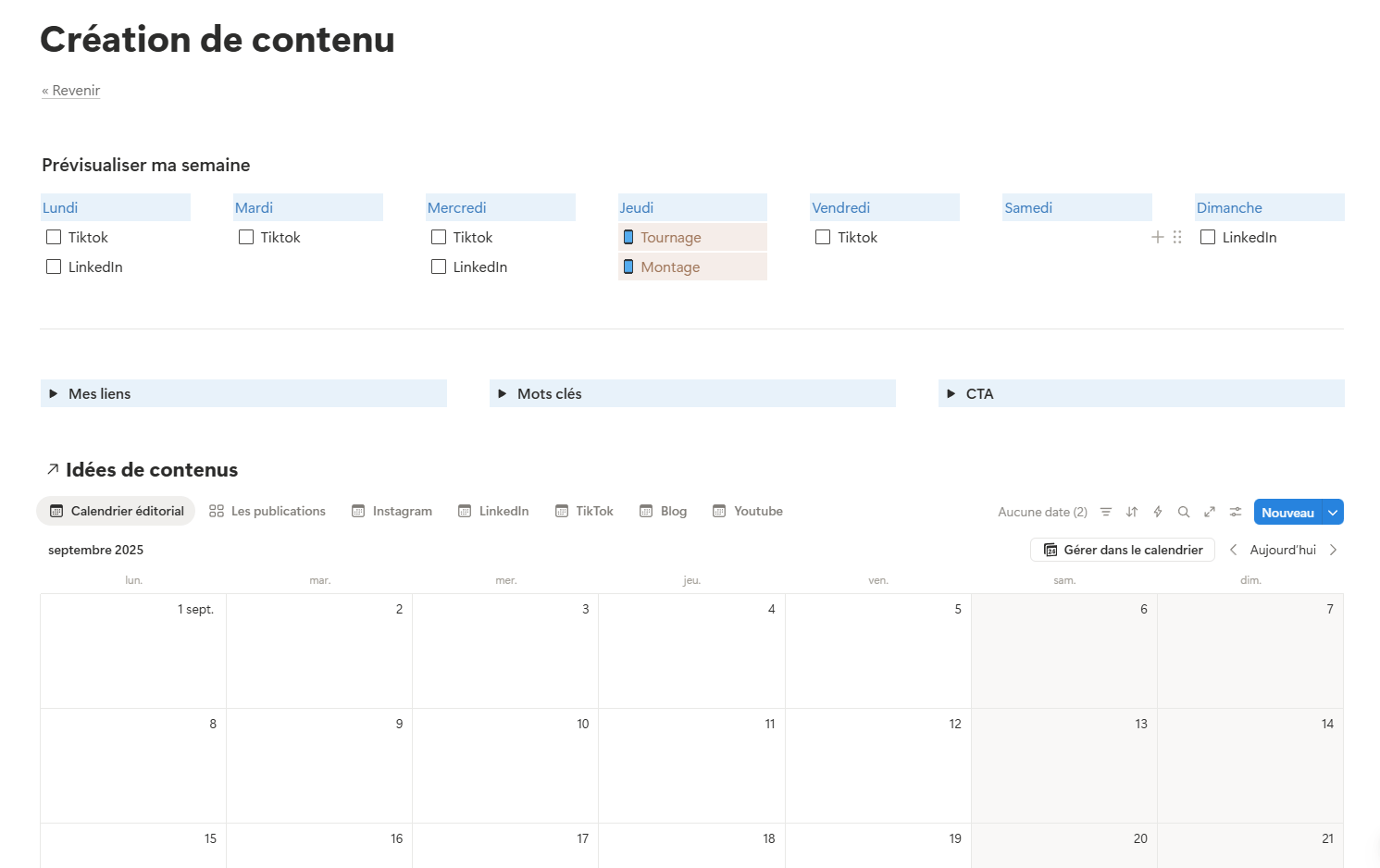
Task: Expand the Mots clés toggle
Action: click(x=503, y=394)
